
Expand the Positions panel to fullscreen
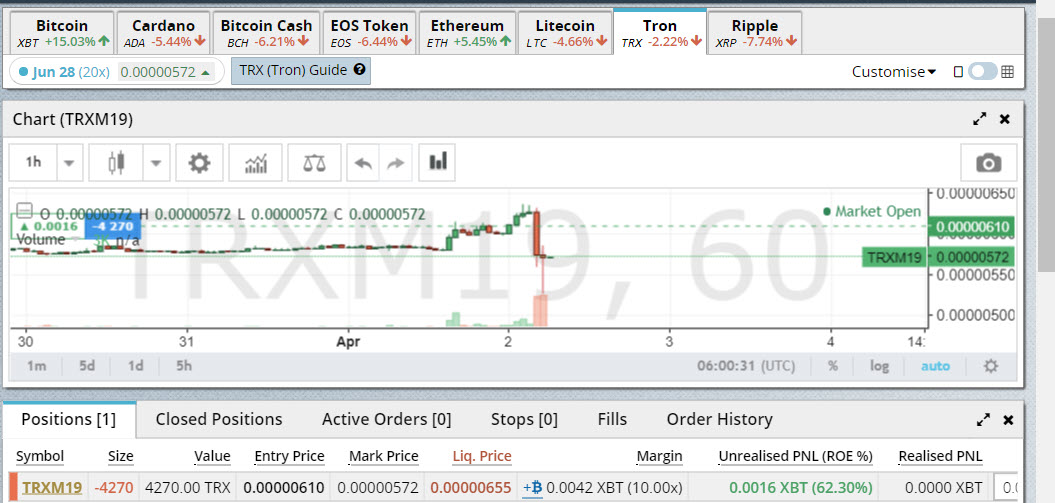tap(983, 420)
